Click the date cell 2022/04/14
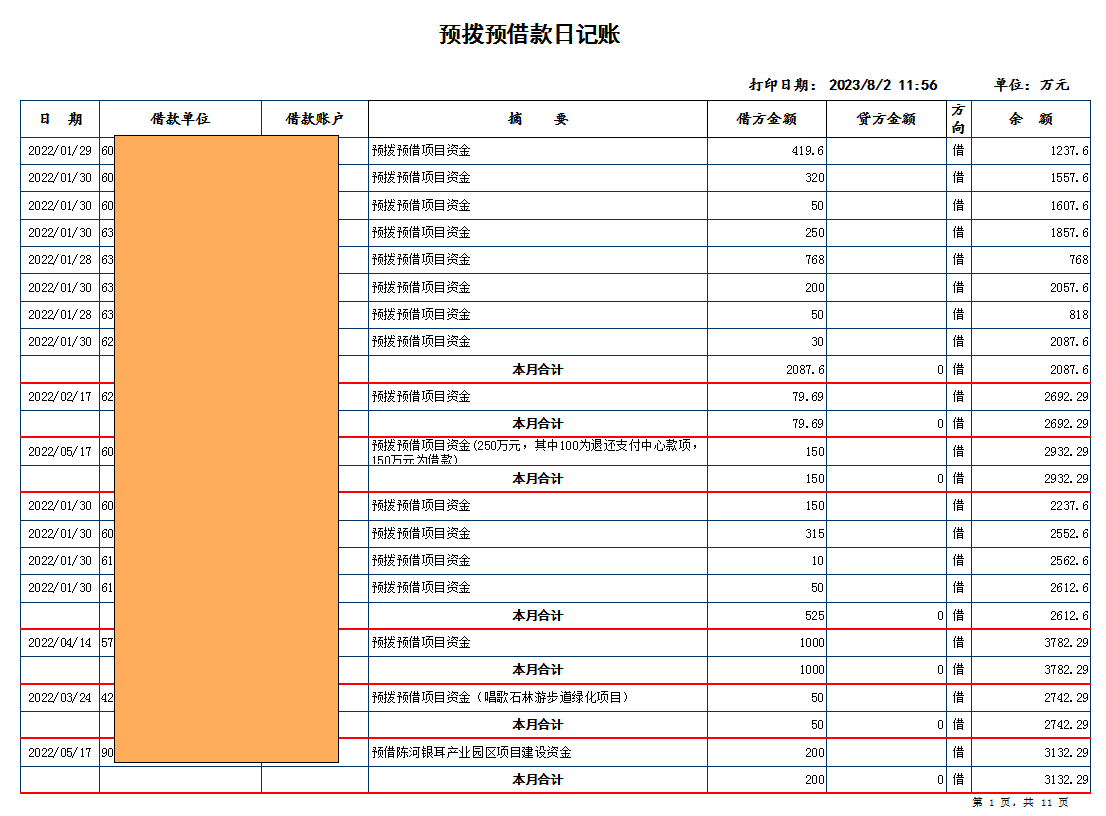Viewport: 1106px width, 816px height. tap(60, 643)
